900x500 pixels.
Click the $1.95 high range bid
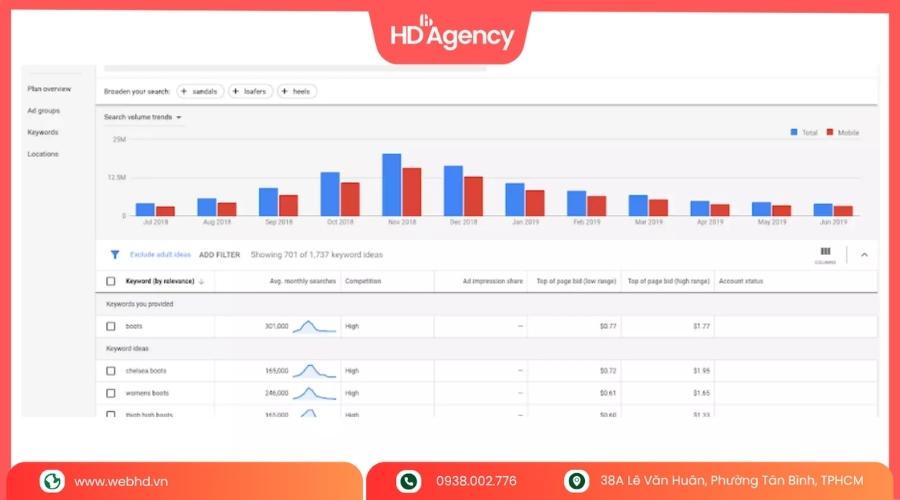[x=701, y=371]
